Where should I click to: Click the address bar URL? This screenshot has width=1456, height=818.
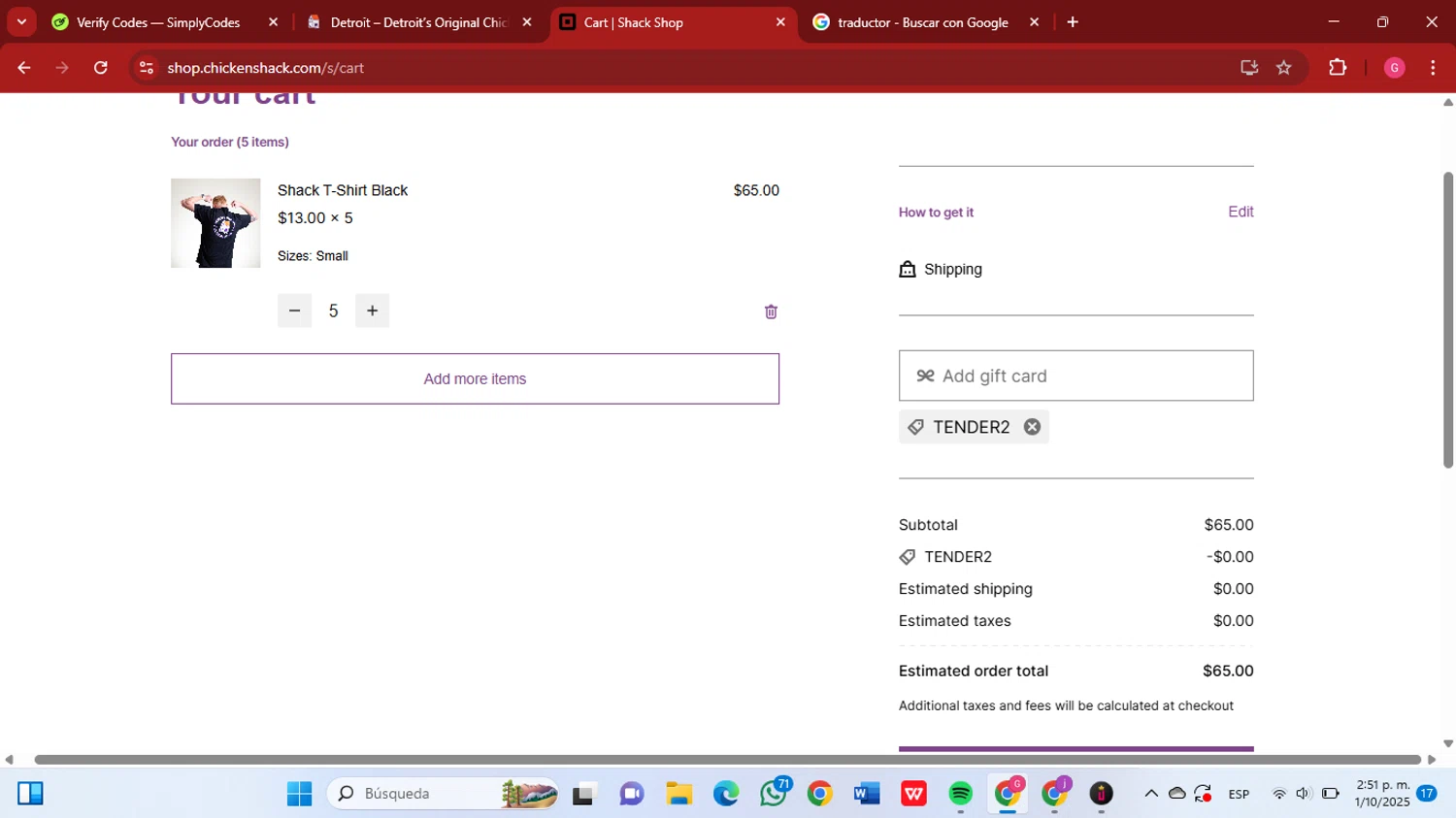[265, 68]
